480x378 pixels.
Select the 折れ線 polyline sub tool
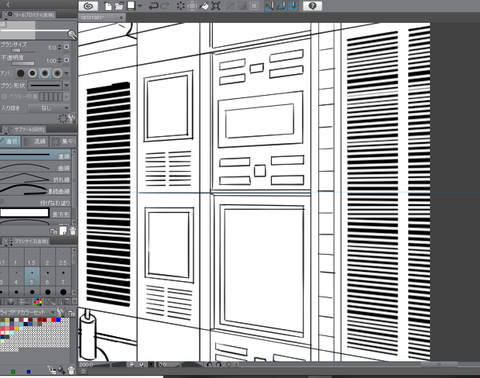[x=35, y=179]
